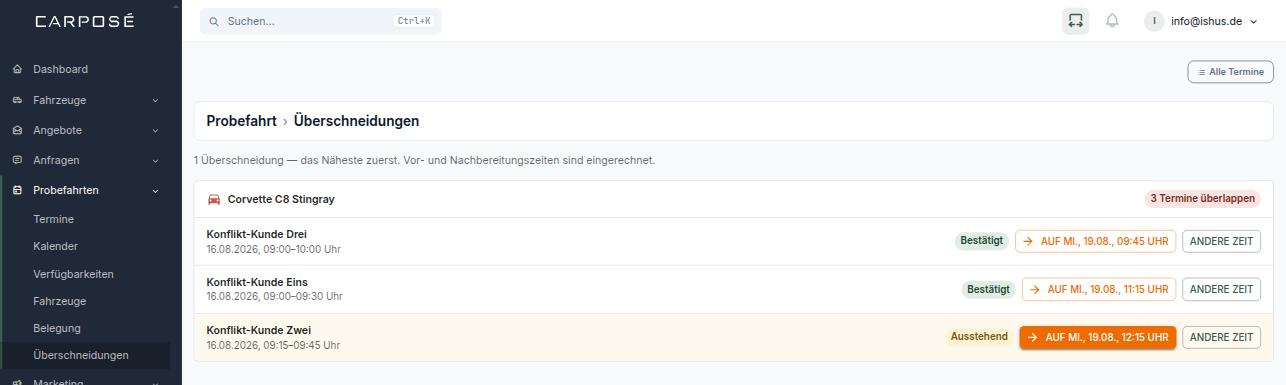The image size is (1286, 385).
Task: Expand the Angebote sidebar chevron
Action: click(x=155, y=130)
